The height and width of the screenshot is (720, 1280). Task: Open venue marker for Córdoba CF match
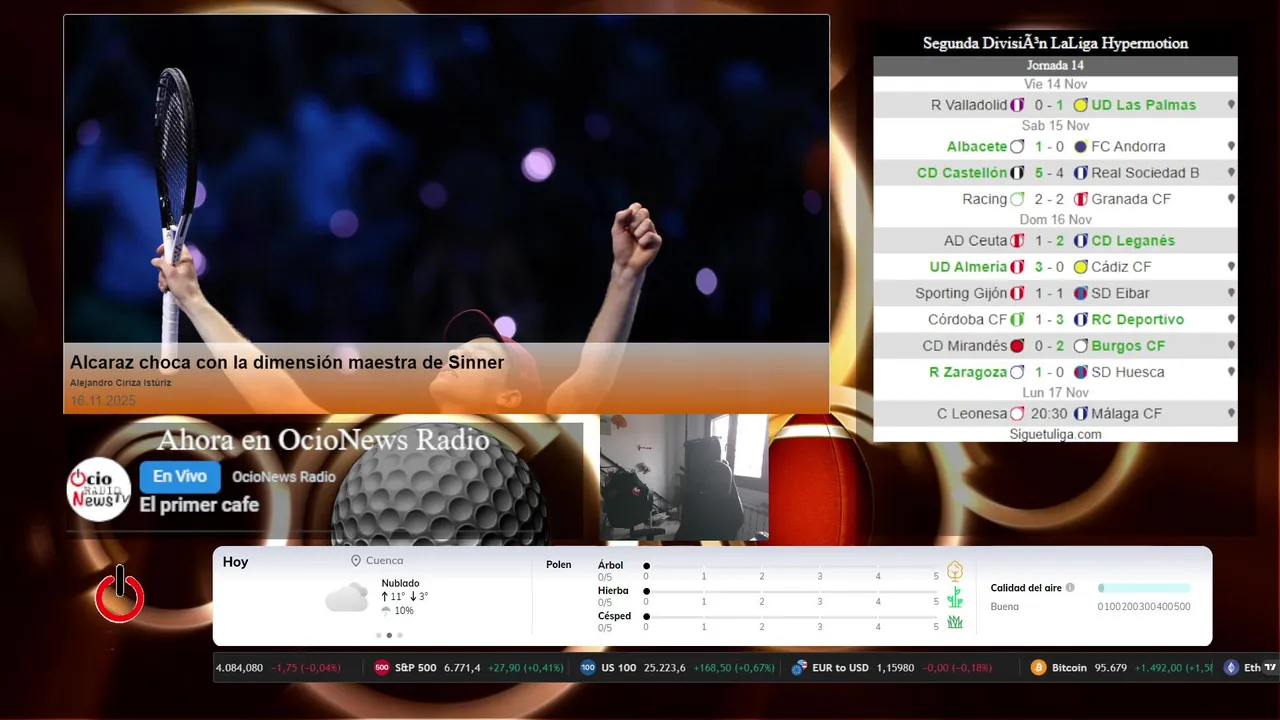1231,320
